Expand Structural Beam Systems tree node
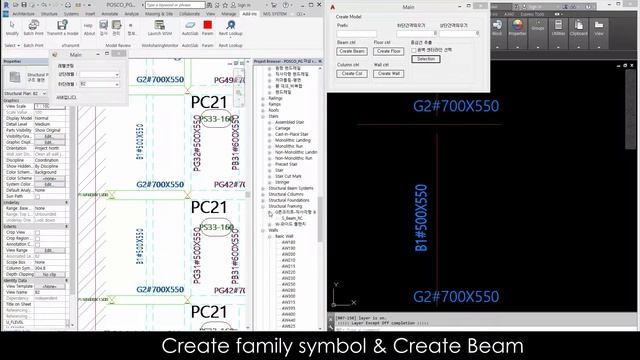The image size is (640, 360). point(263,189)
